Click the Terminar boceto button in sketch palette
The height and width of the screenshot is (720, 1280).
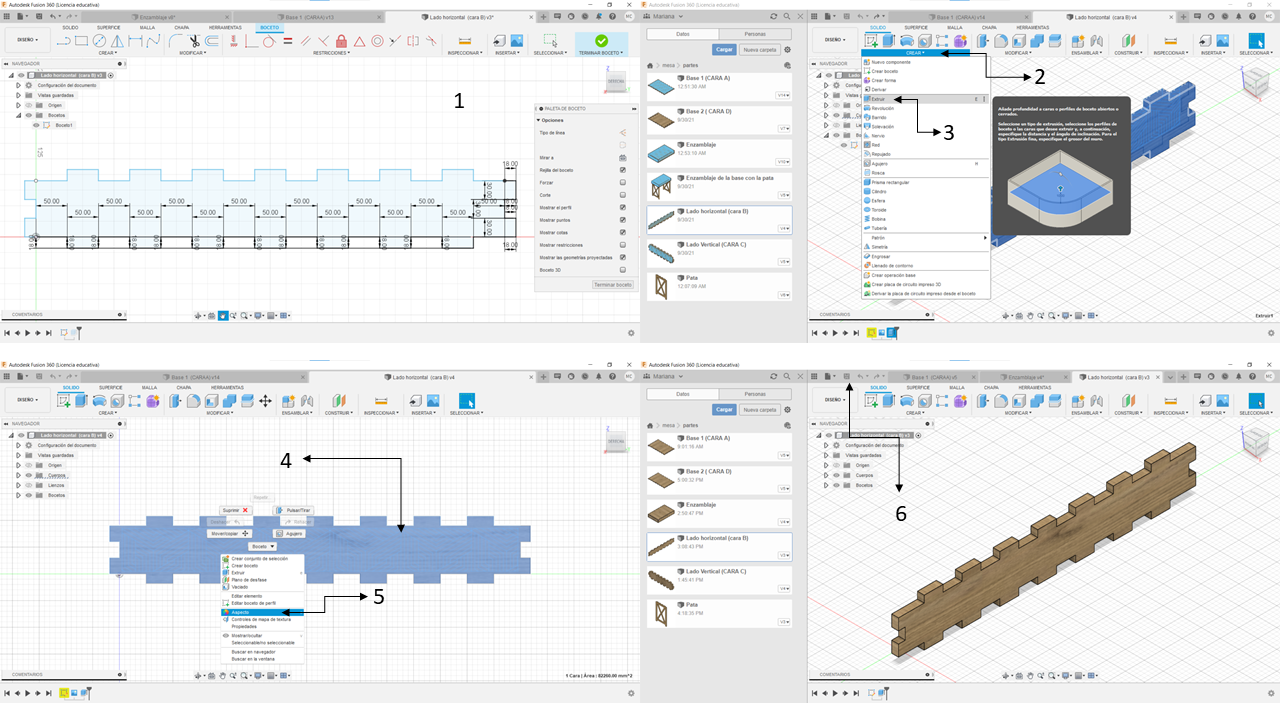(612, 285)
